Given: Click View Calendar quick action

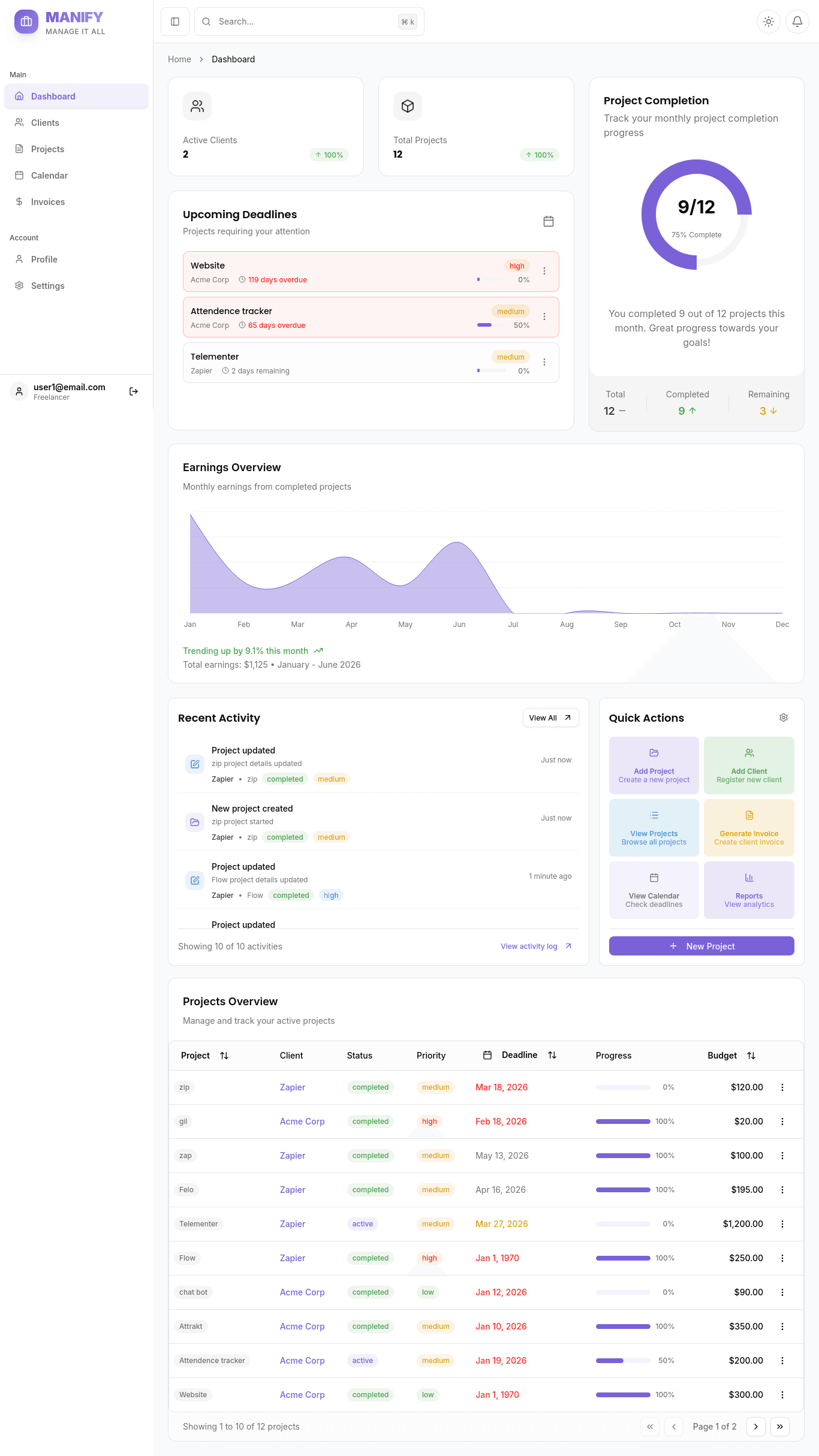Looking at the screenshot, I should [654, 890].
